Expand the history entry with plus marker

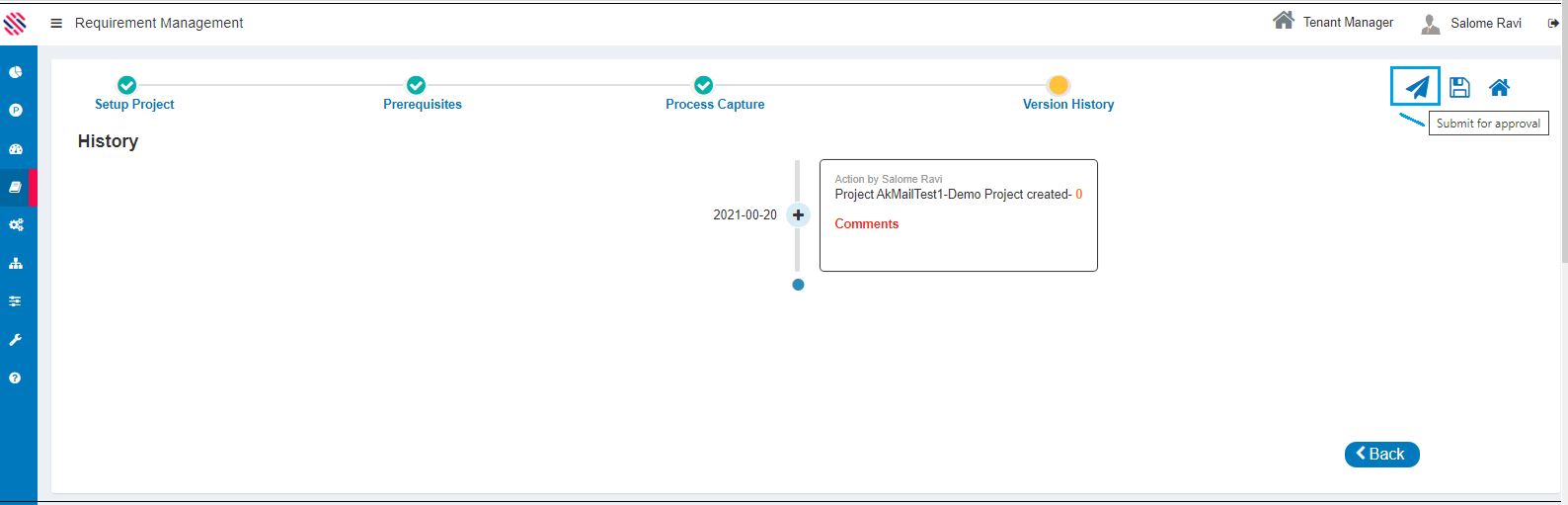(798, 214)
